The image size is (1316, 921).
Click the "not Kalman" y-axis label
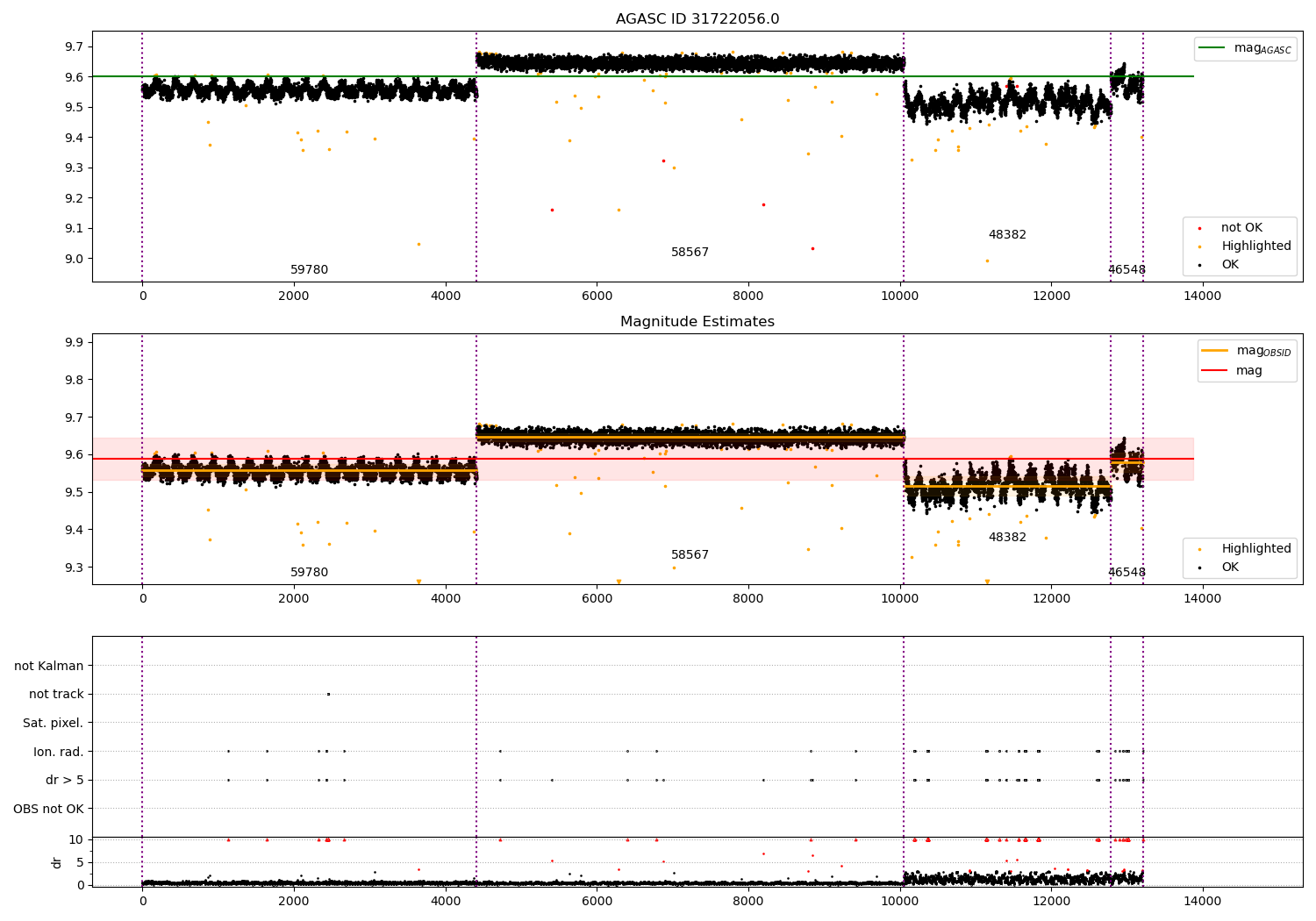pyautogui.click(x=49, y=667)
